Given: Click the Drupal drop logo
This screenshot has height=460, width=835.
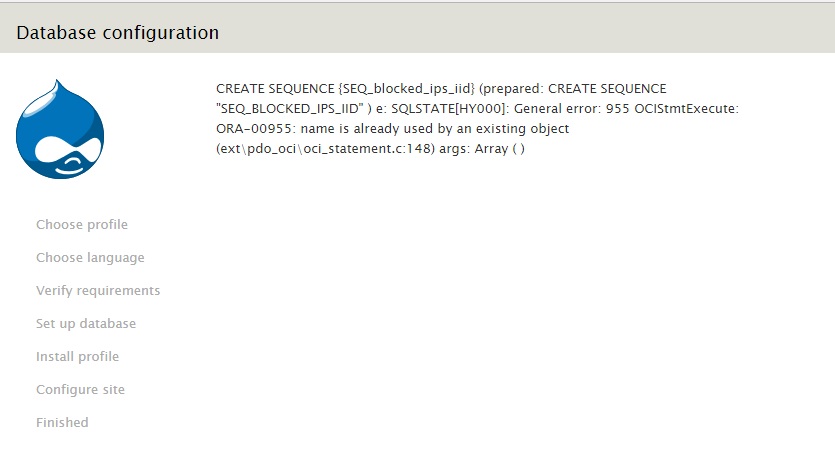Looking at the screenshot, I should coord(60,129).
